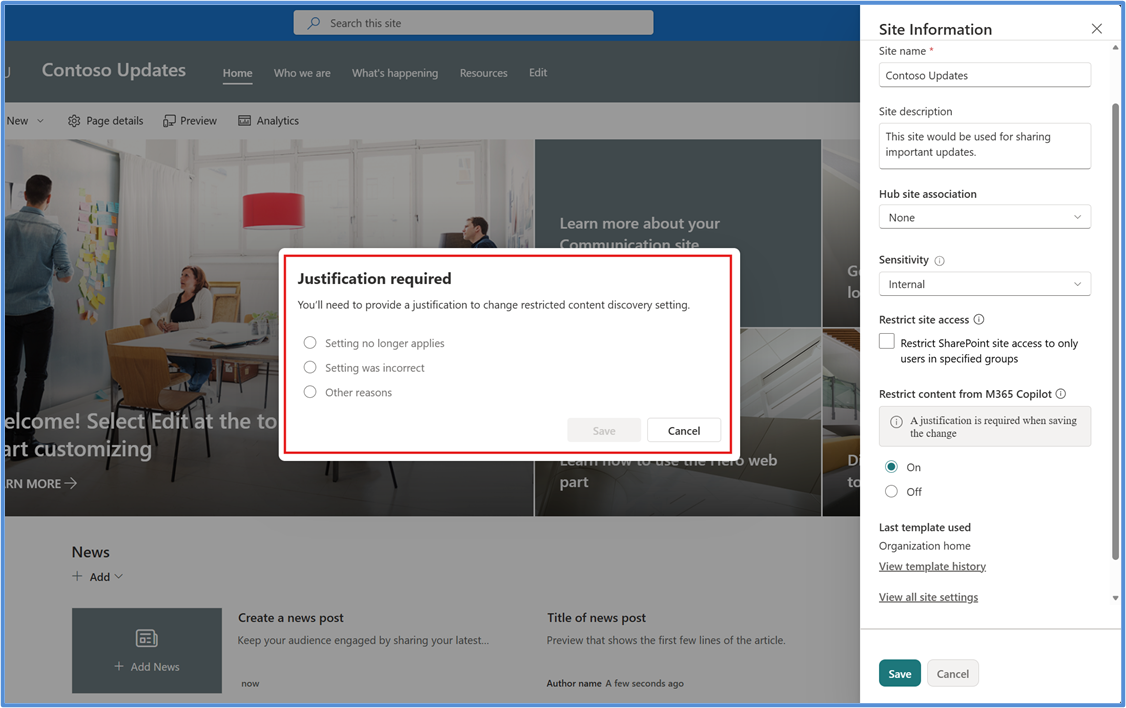Open the Sensitivity dropdown showing Internal

984,284
